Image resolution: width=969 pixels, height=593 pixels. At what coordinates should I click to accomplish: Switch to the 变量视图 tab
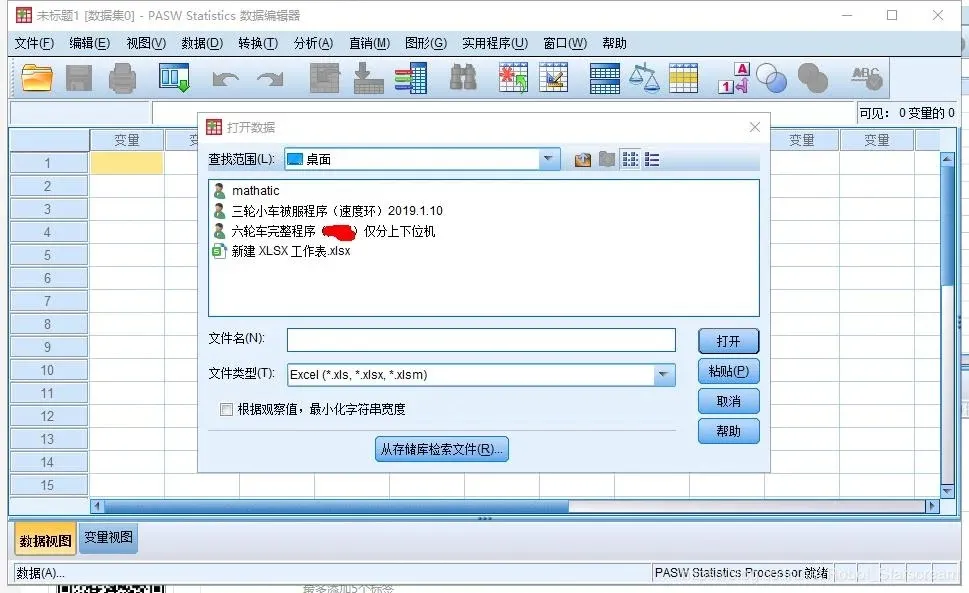(x=108, y=537)
